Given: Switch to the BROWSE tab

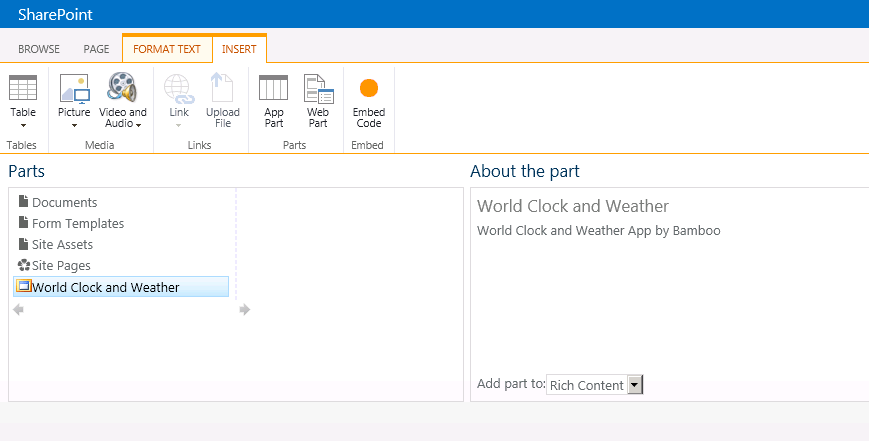Looking at the screenshot, I should click(39, 49).
